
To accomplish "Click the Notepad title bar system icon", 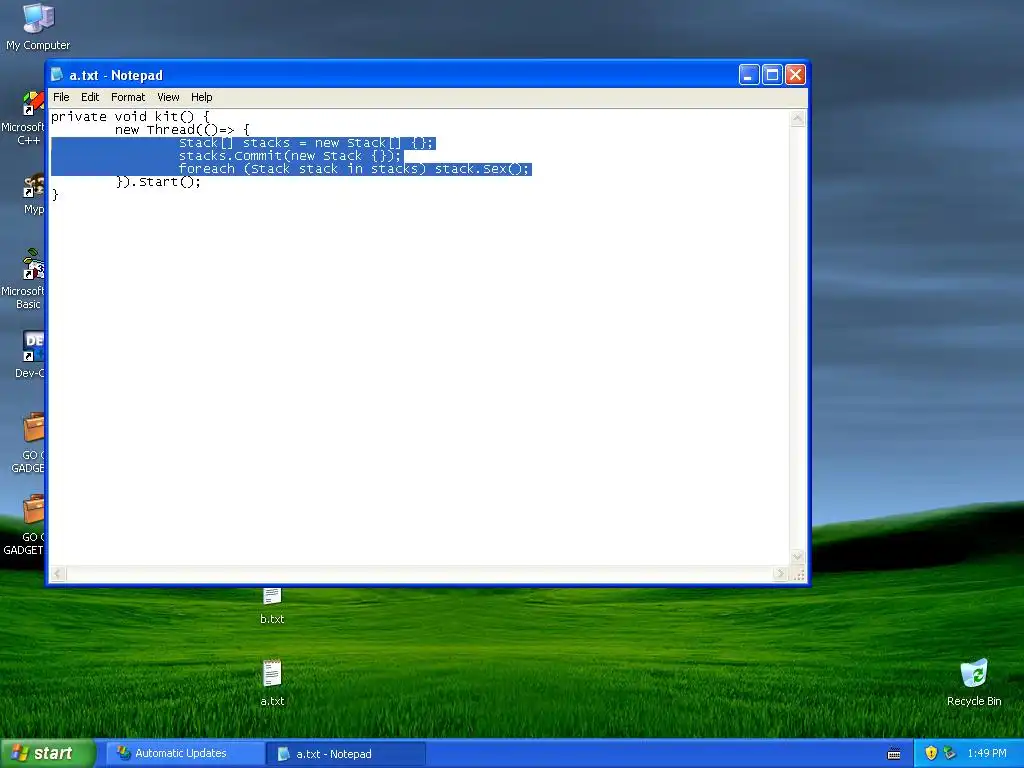I will point(57,74).
